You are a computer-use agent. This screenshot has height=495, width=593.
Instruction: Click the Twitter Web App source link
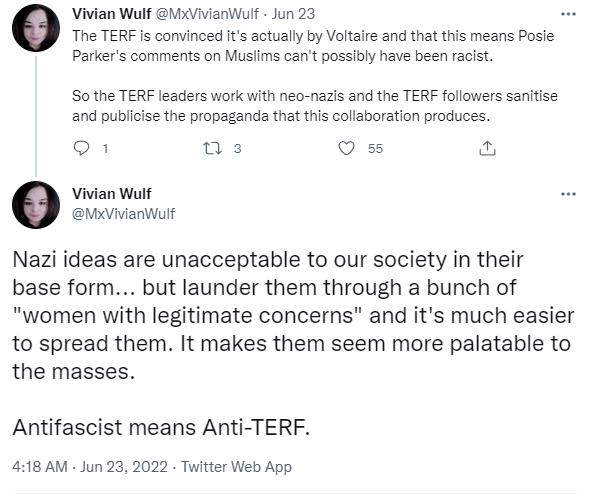pyautogui.click(x=236, y=467)
